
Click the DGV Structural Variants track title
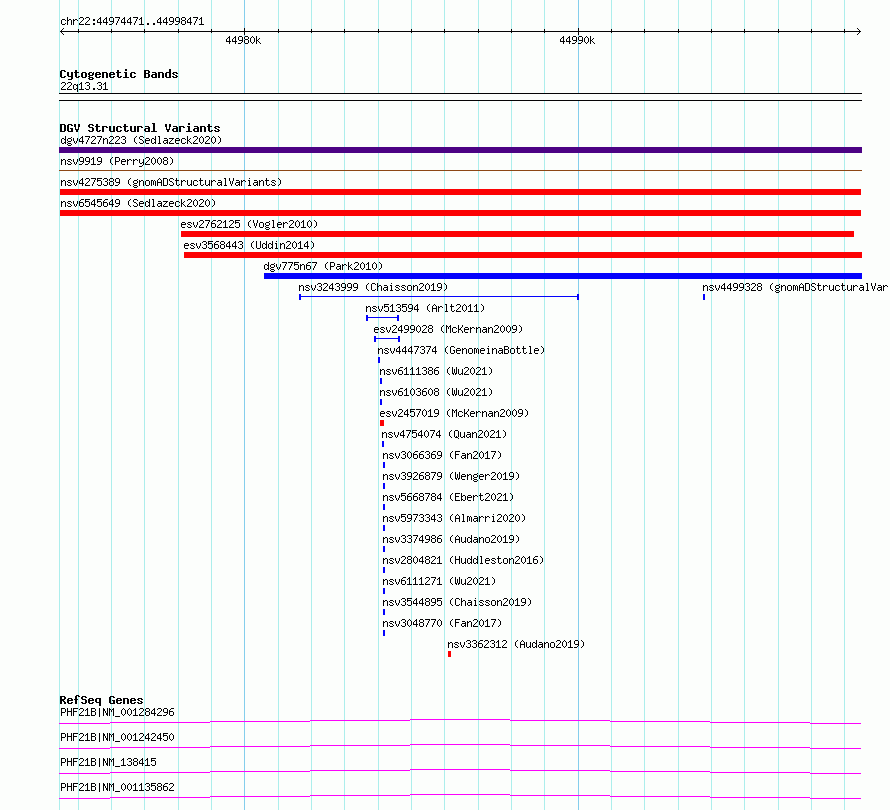click(140, 128)
